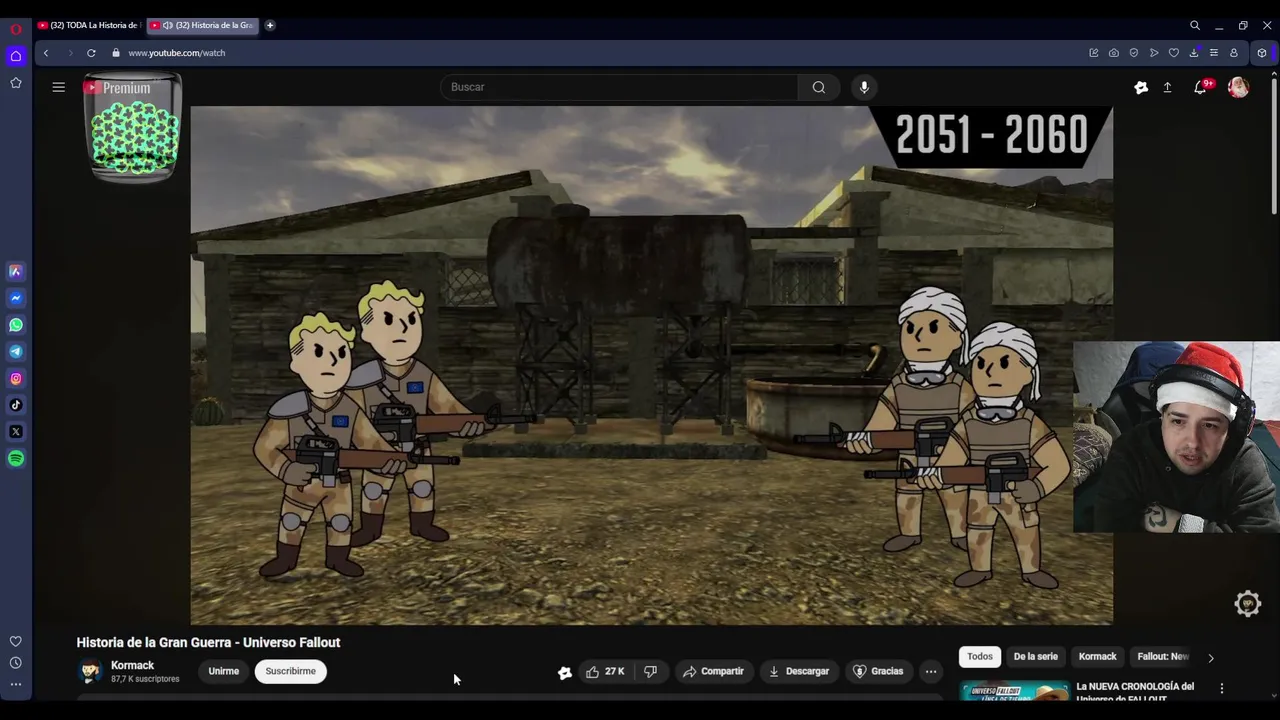Open the YouTube create upload icon
Image resolution: width=1280 pixels, height=720 pixels.
[1167, 87]
